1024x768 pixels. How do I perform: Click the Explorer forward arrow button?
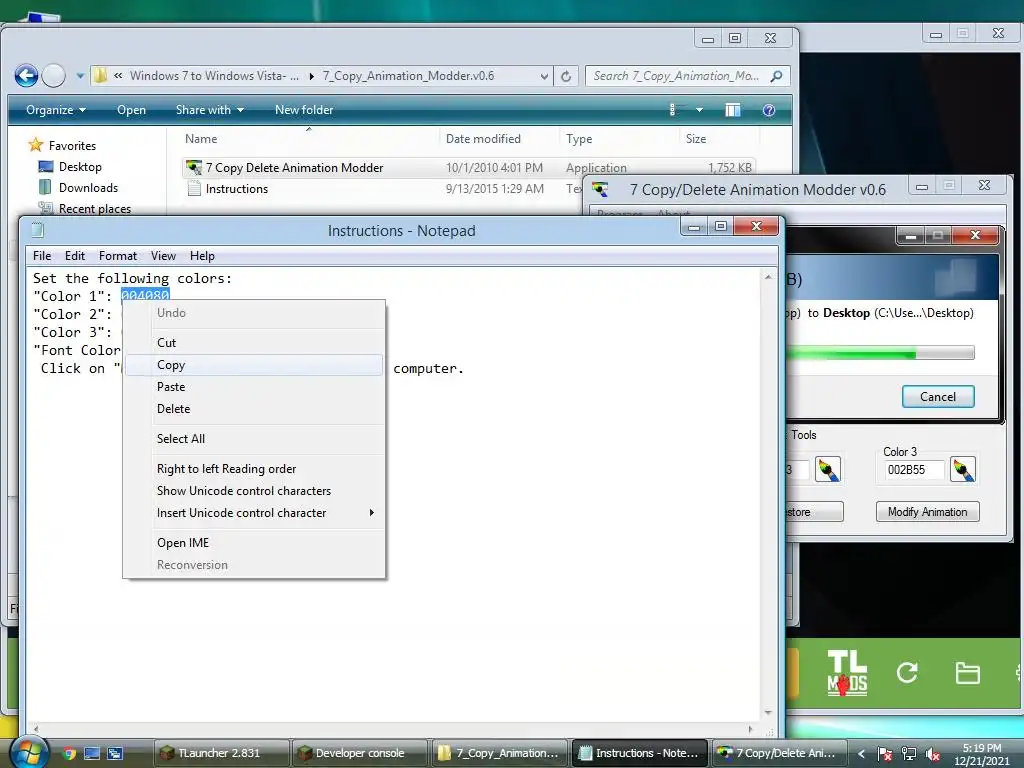pyautogui.click(x=54, y=76)
